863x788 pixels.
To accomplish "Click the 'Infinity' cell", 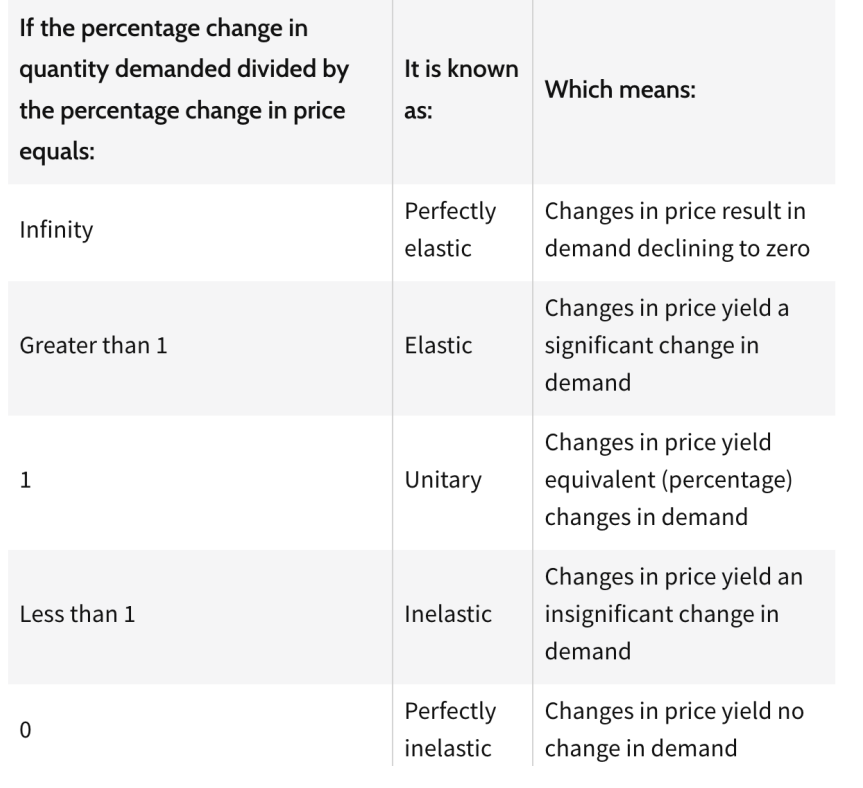I will (x=56, y=230).
